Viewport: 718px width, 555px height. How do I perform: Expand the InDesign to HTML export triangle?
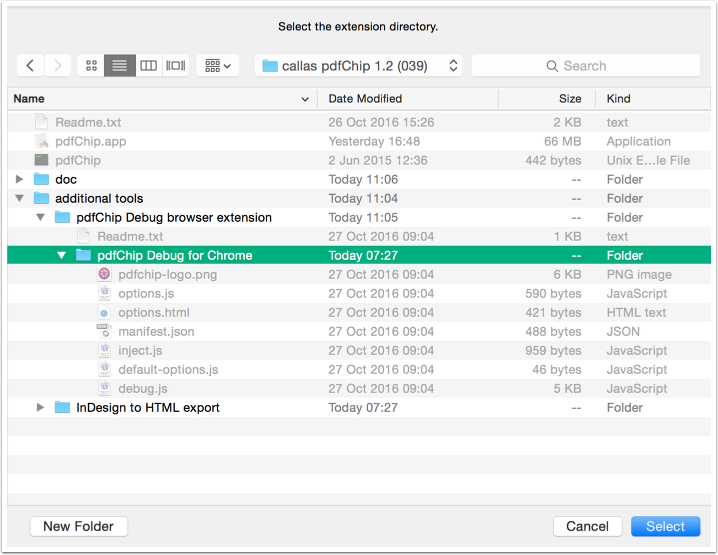pyautogui.click(x=40, y=408)
